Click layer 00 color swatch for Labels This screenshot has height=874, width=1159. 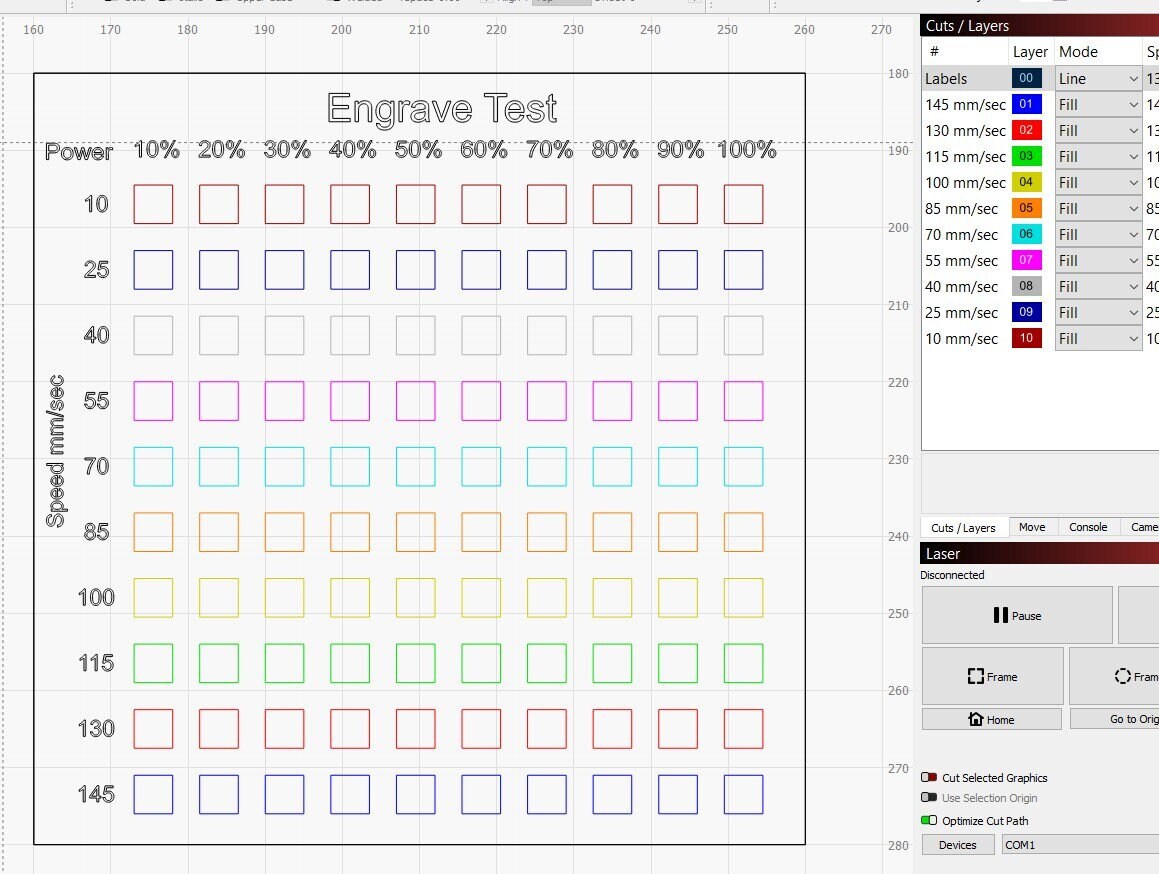[x=1027, y=78]
